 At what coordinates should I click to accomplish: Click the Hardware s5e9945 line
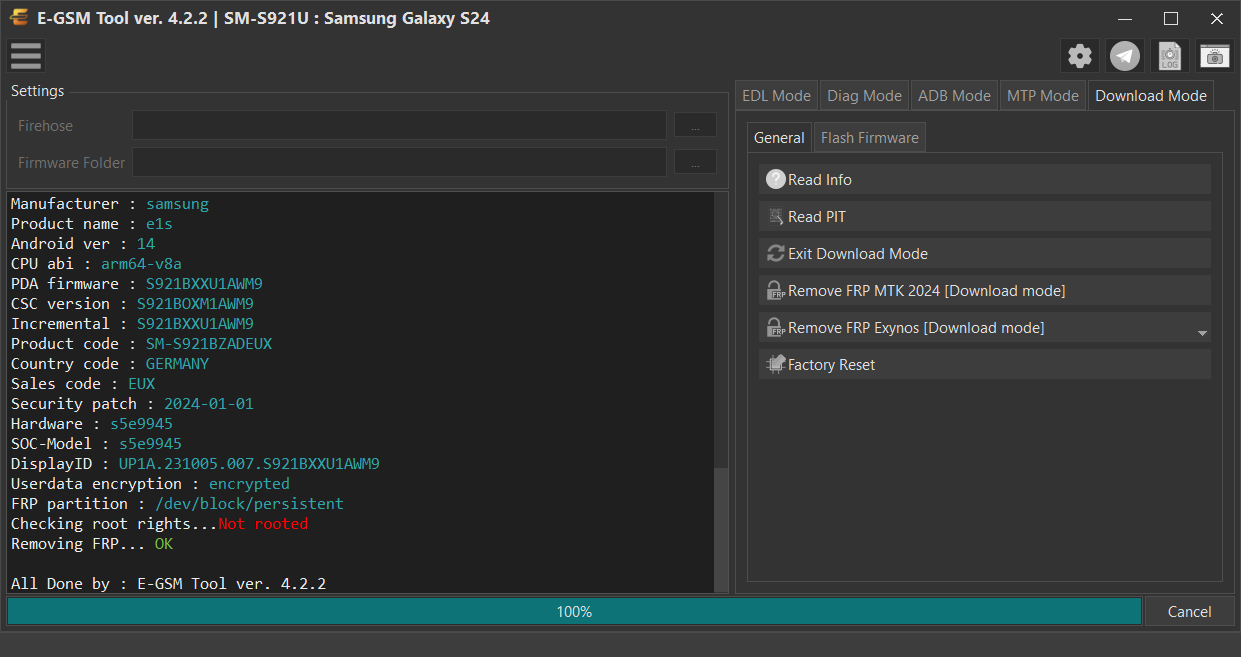click(x=92, y=424)
